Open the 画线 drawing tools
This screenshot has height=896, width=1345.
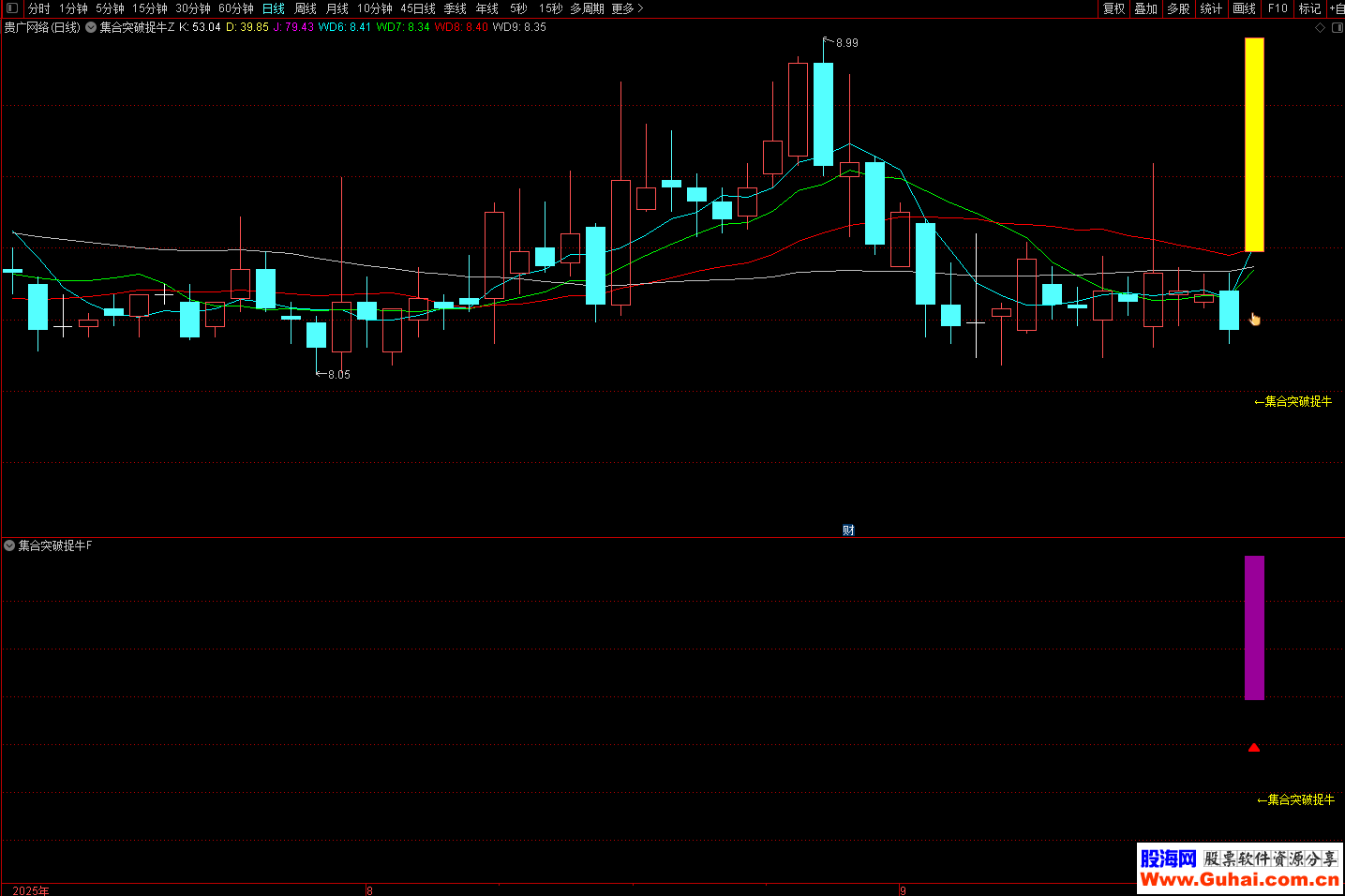coord(1245,8)
